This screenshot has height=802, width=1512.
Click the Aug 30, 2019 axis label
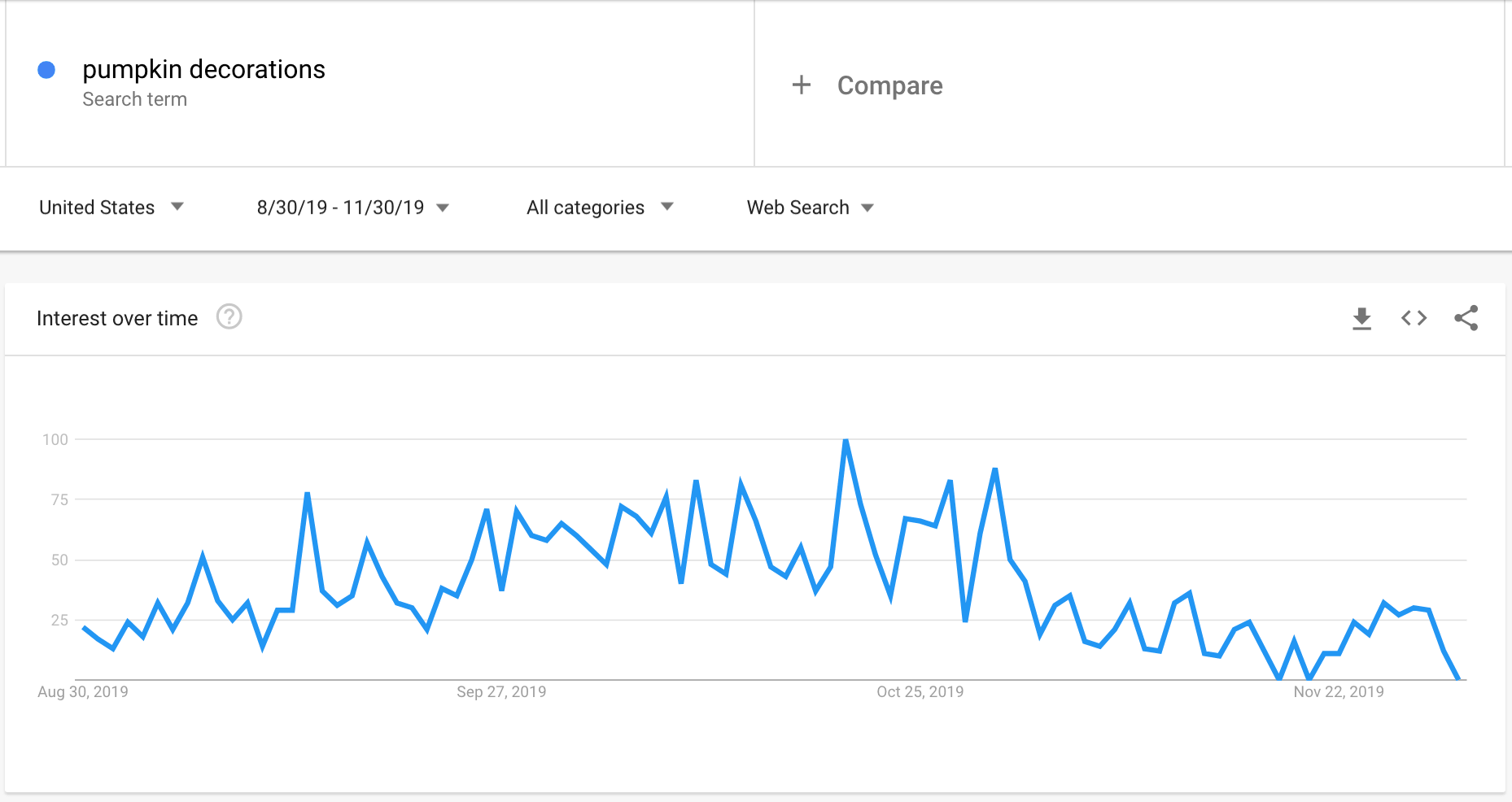point(83,691)
